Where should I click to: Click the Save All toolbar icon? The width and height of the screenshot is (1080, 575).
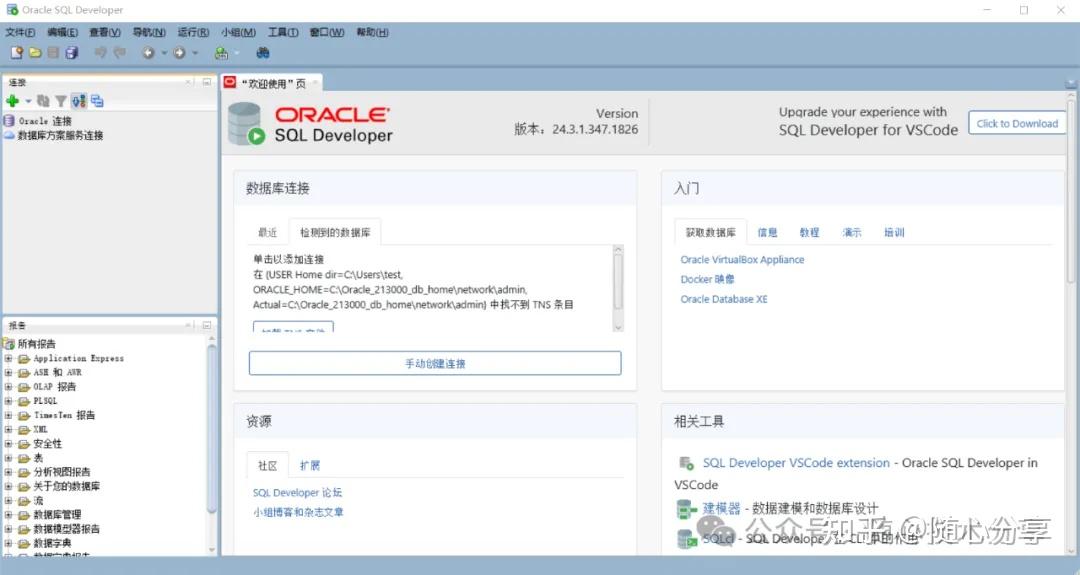pos(72,52)
